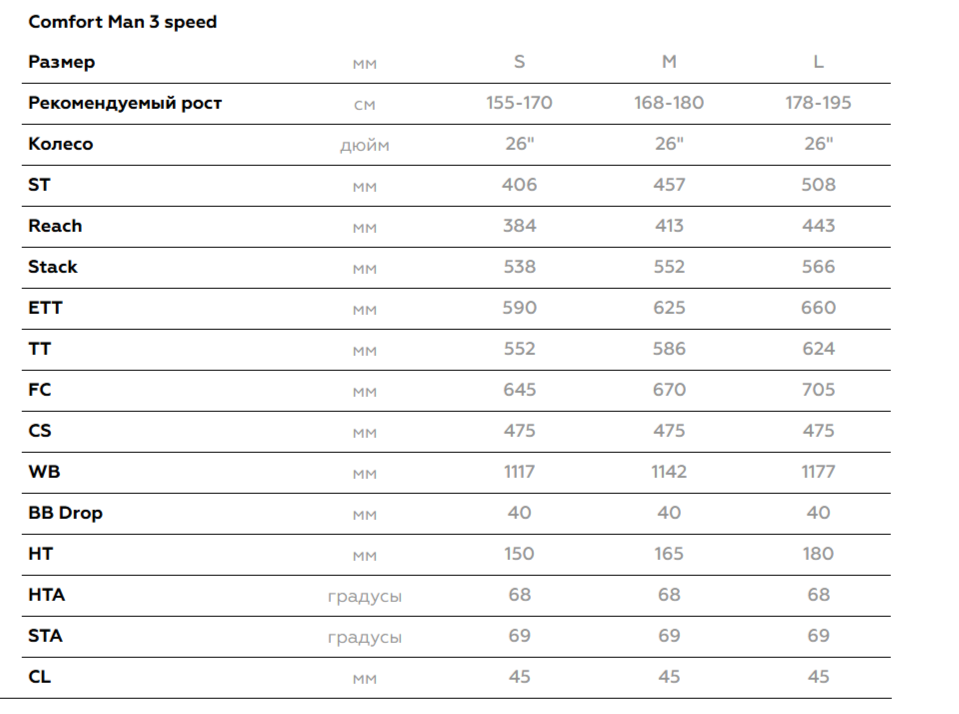959x714 pixels.
Task: Select the size L column header
Action: [818, 62]
